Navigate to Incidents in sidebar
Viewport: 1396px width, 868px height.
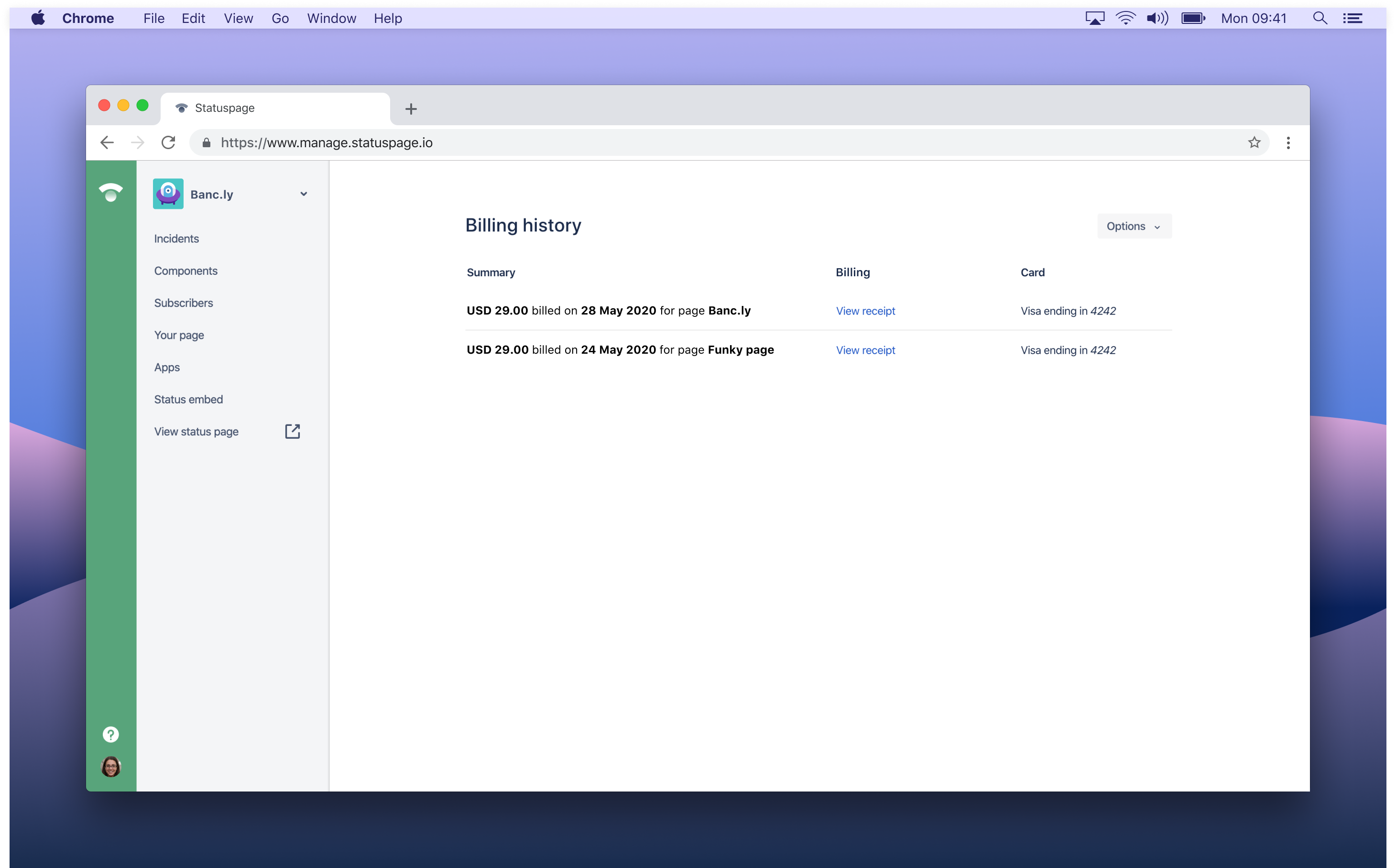[x=176, y=239]
